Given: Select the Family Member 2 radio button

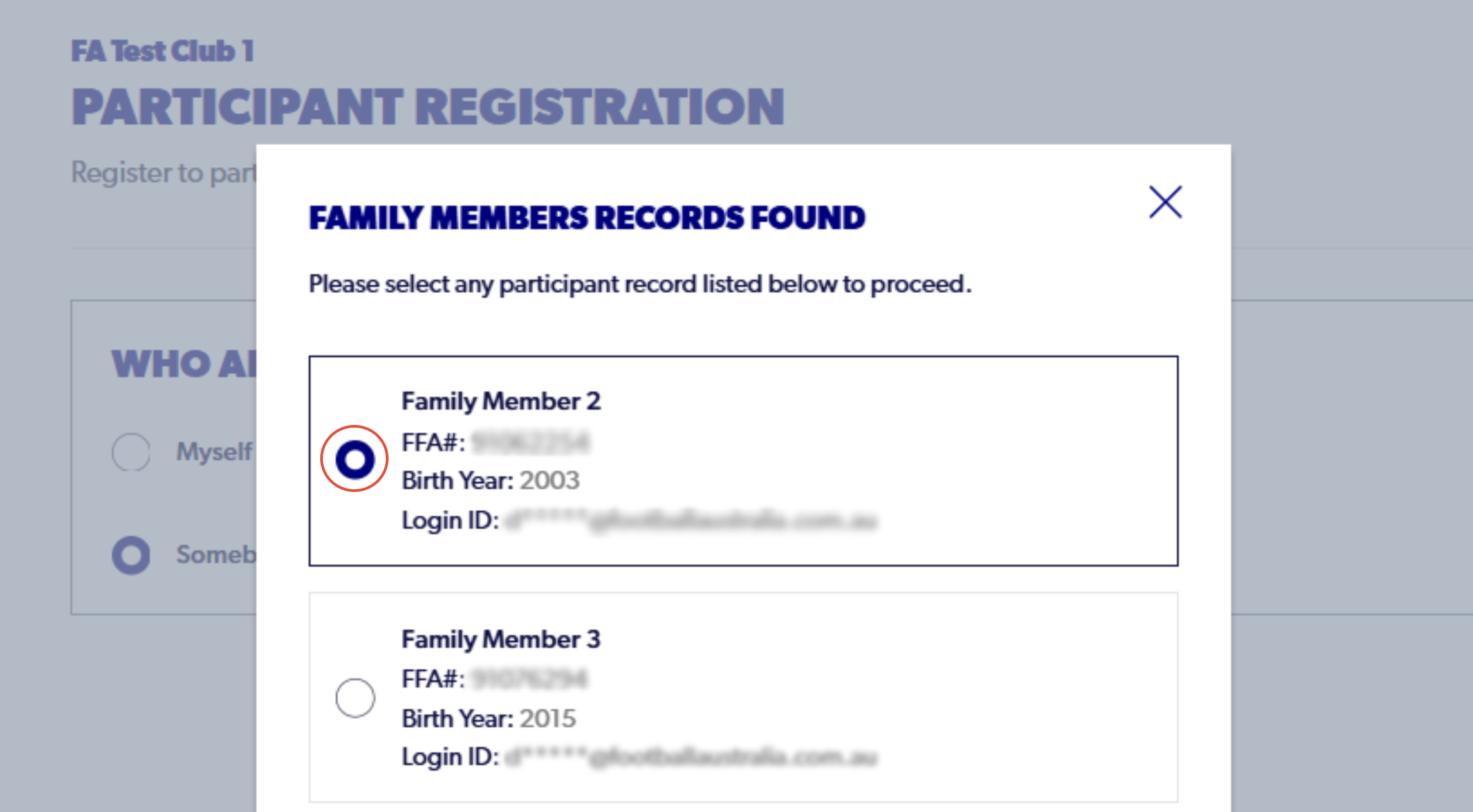Looking at the screenshot, I should click(355, 459).
